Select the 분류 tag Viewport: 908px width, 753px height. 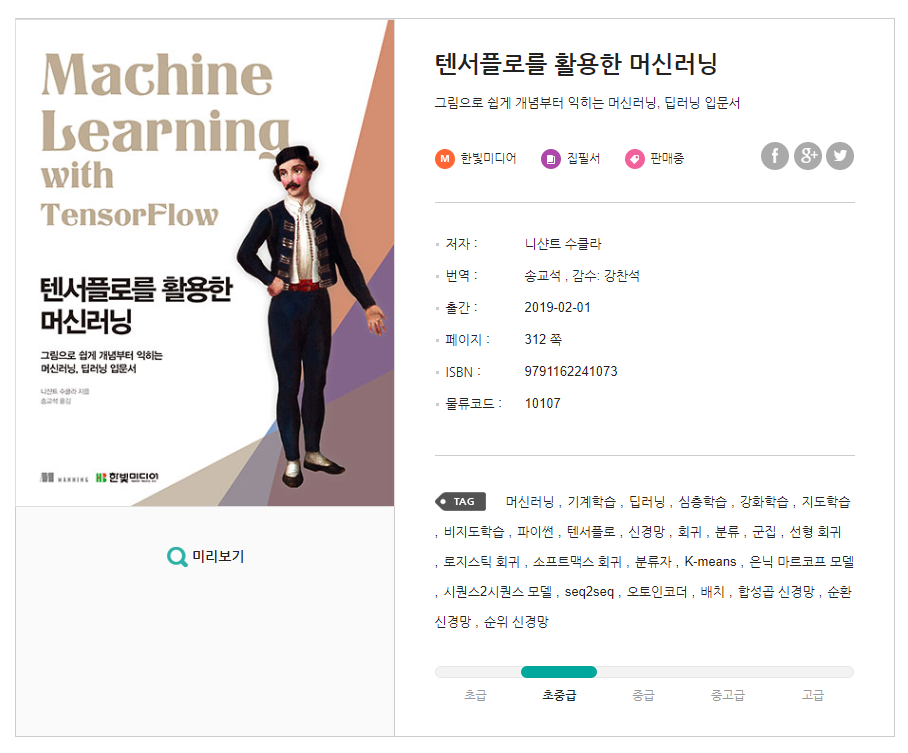[727, 532]
